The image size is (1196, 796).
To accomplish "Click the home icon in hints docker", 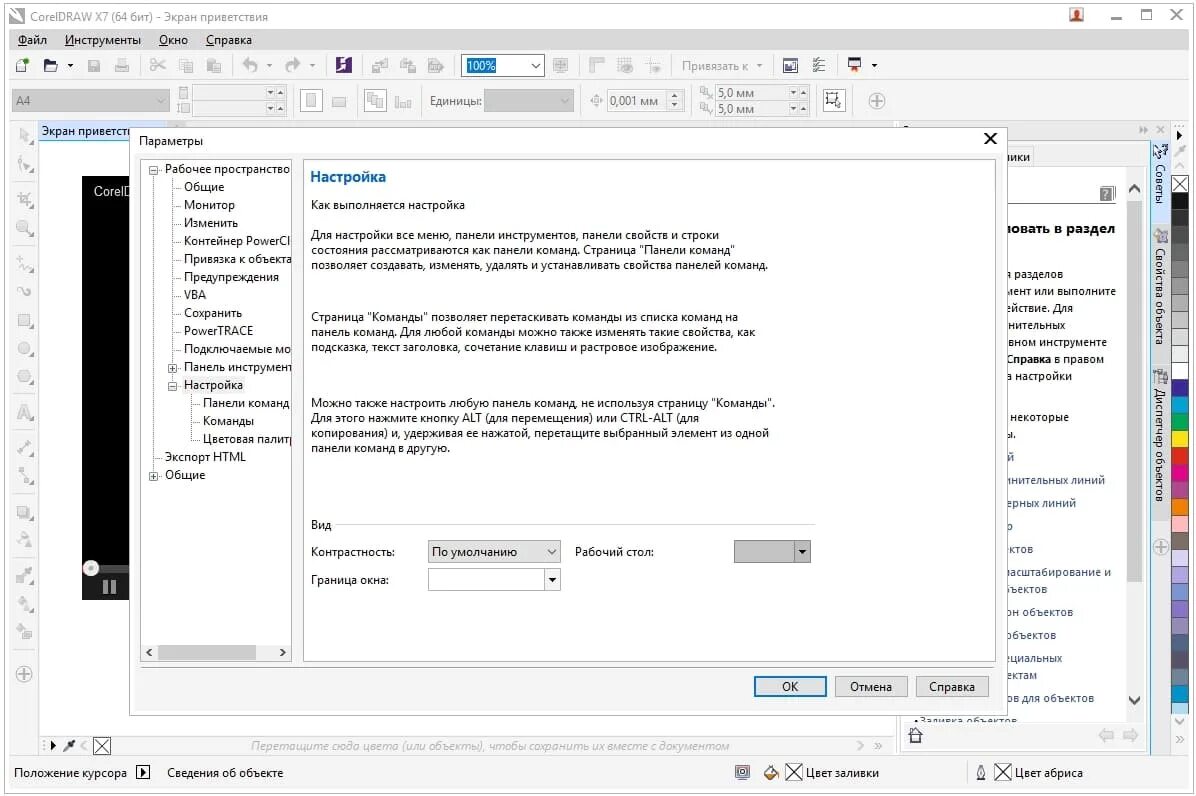I will tap(915, 735).
